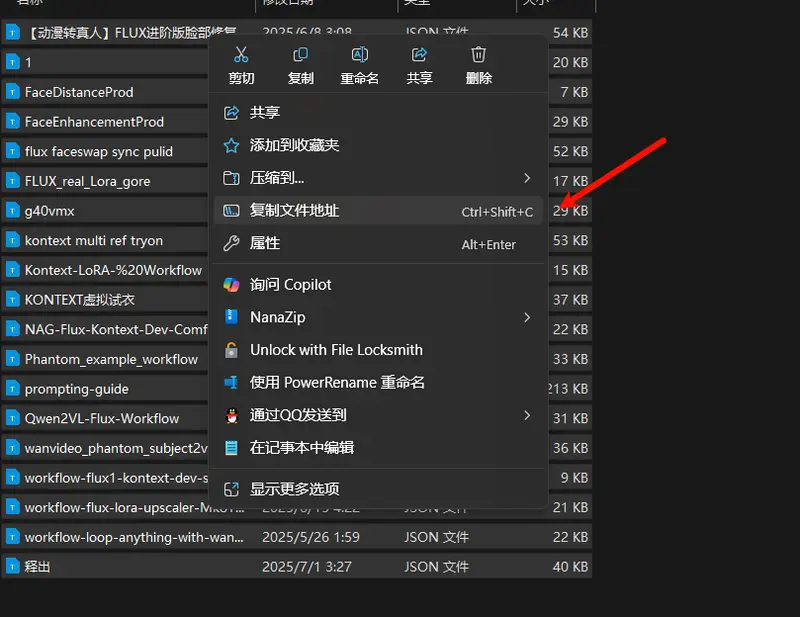Viewport: 800px width, 617px height.
Task: Click the 213 KB size cell
Action: [x=568, y=389]
